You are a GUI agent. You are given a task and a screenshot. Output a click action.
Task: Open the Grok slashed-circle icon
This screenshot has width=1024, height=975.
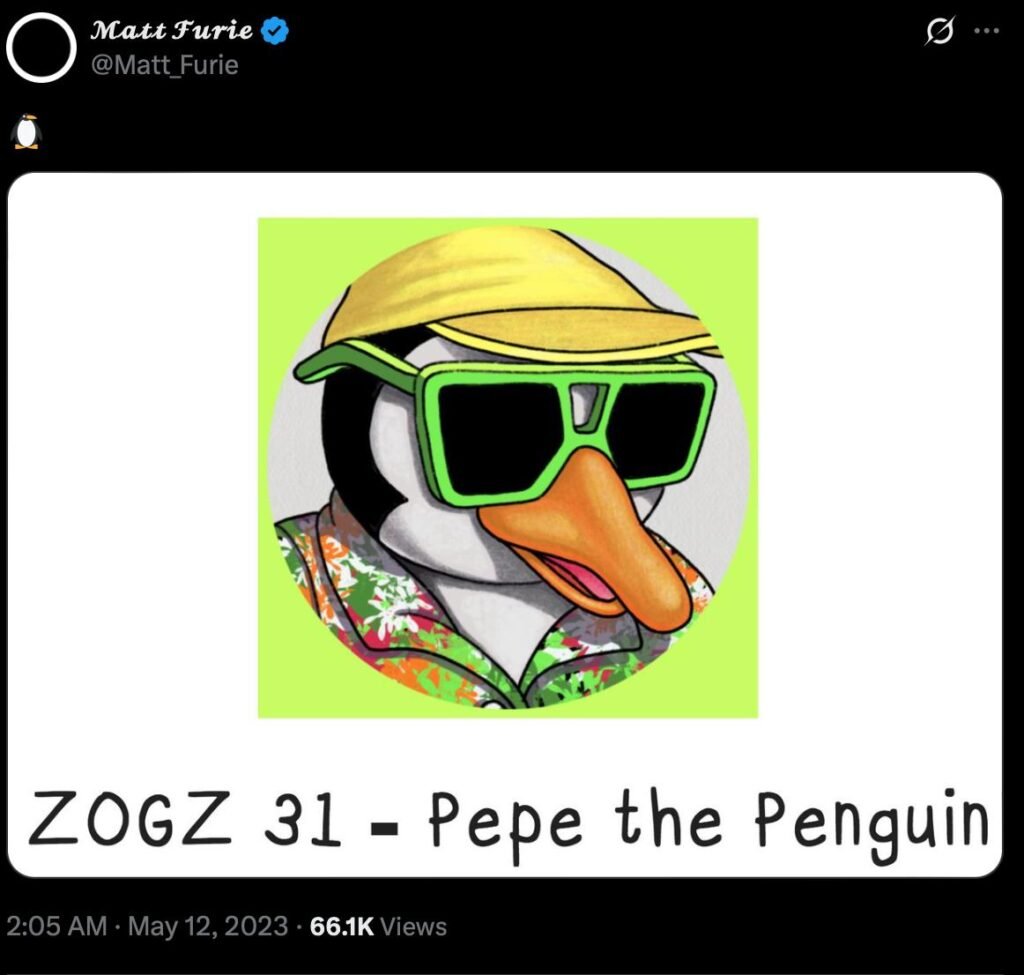click(x=939, y=32)
